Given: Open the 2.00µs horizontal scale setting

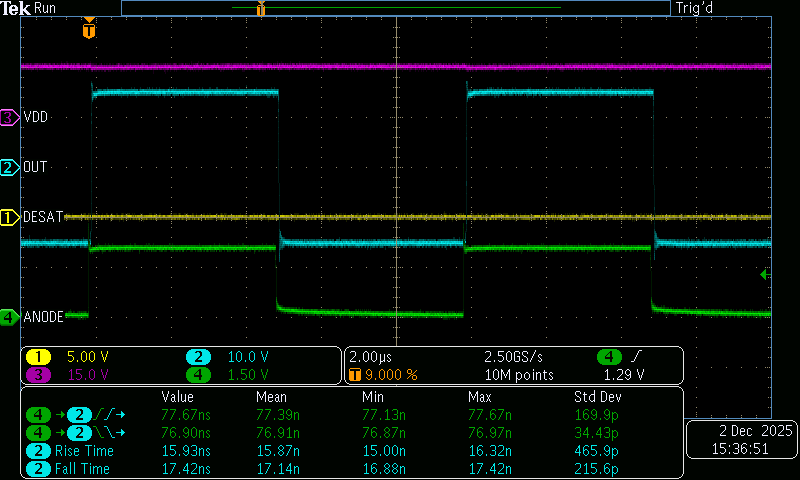Looking at the screenshot, I should point(372,357).
